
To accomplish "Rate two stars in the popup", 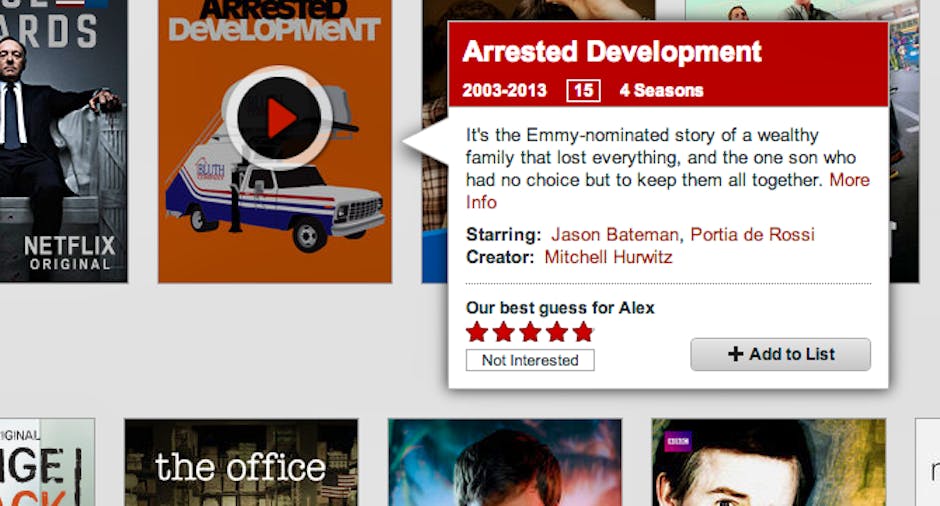I will click(x=504, y=332).
